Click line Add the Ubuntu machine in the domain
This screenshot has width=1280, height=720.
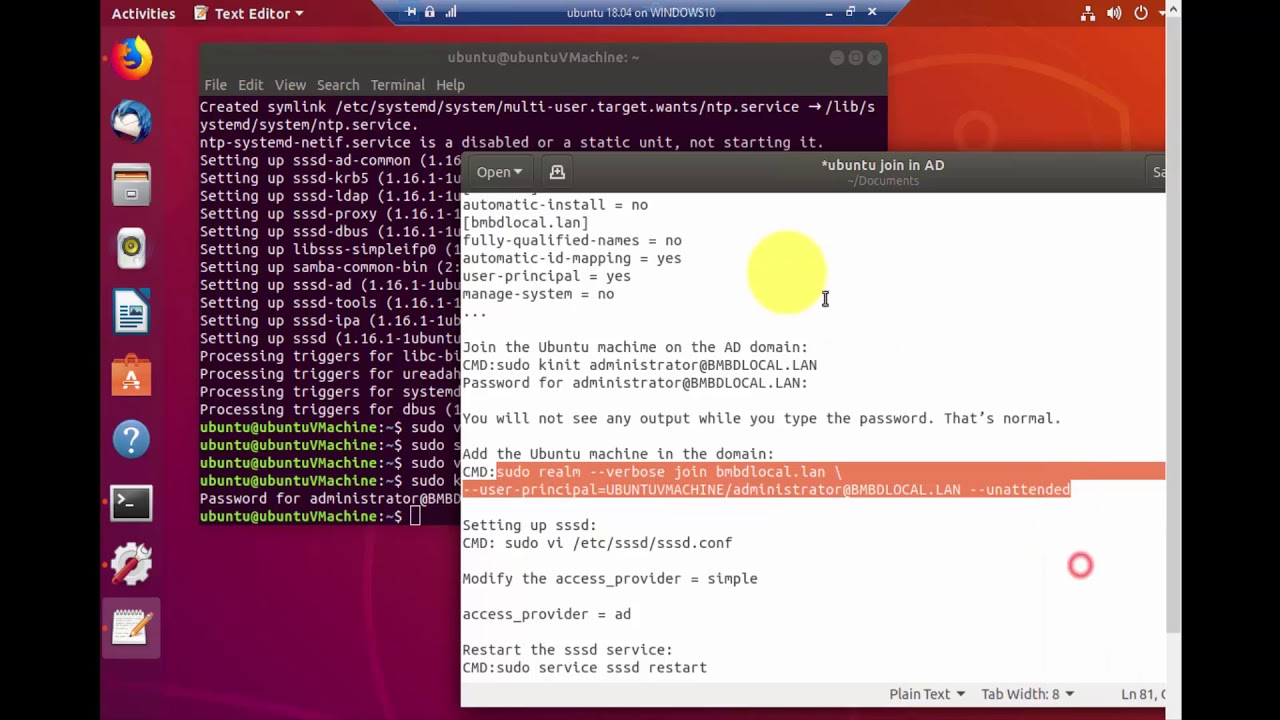point(618,454)
